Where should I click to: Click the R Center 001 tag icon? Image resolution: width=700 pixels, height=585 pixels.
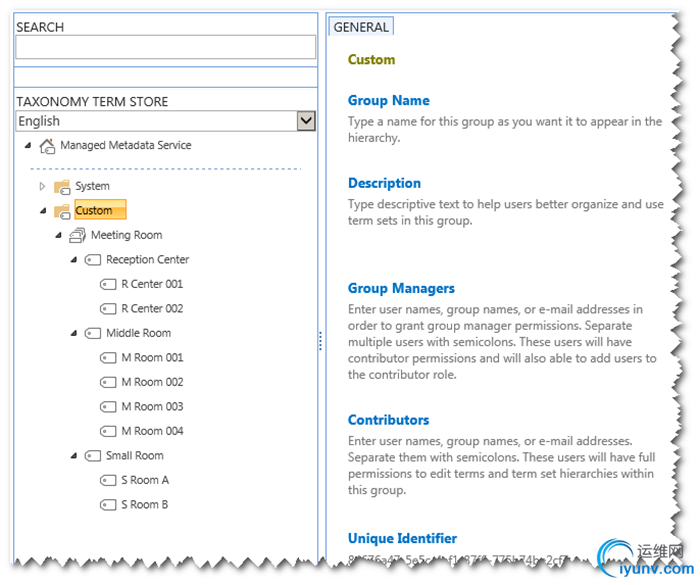(x=108, y=284)
